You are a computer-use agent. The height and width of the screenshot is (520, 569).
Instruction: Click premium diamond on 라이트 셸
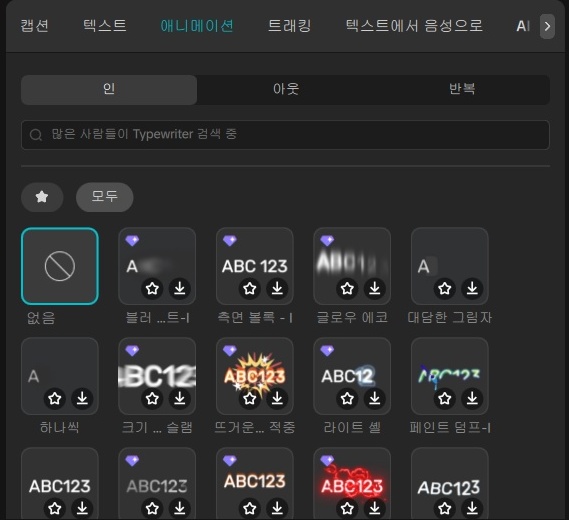point(327,351)
